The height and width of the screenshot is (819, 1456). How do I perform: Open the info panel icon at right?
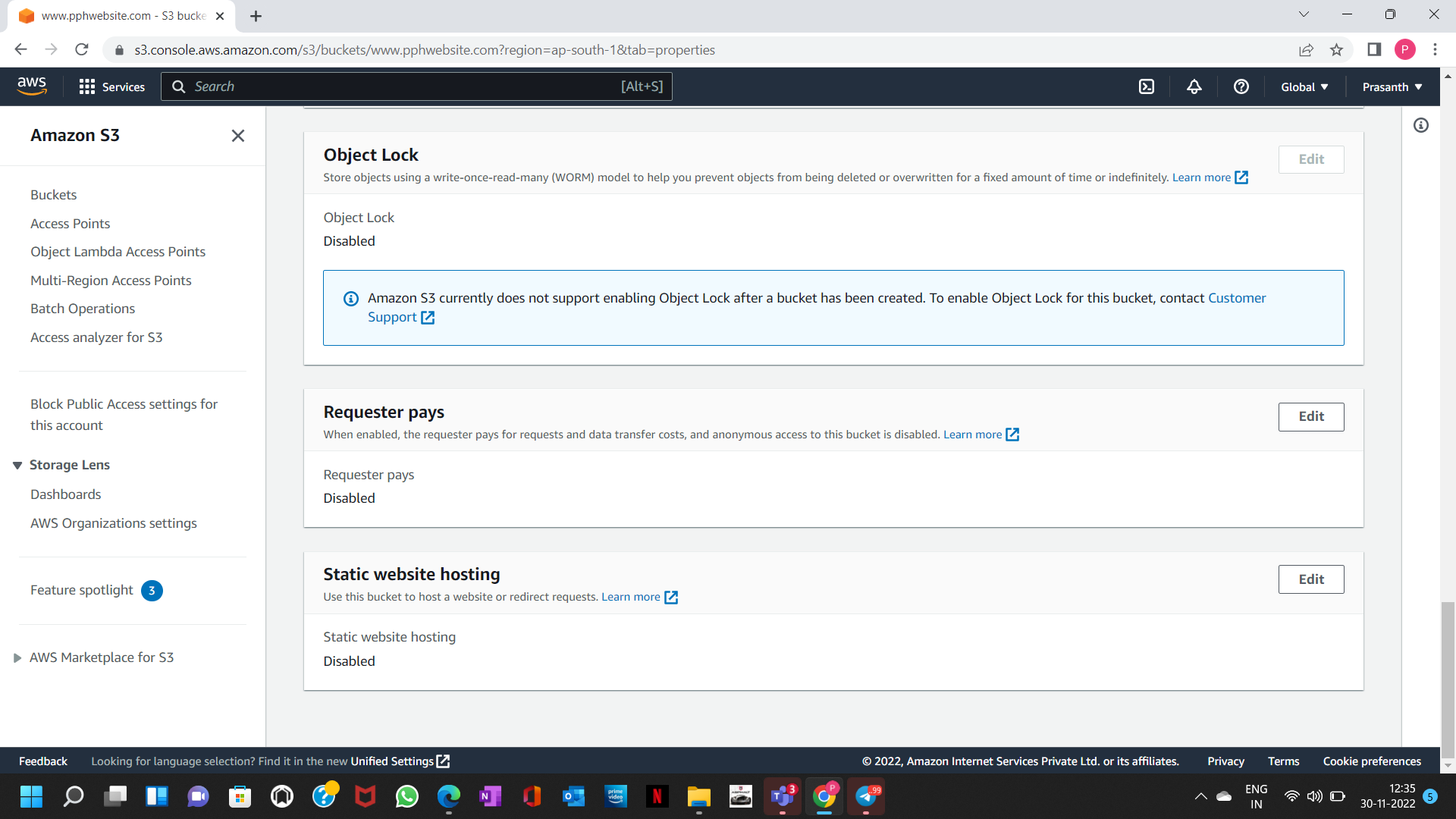tap(1421, 125)
